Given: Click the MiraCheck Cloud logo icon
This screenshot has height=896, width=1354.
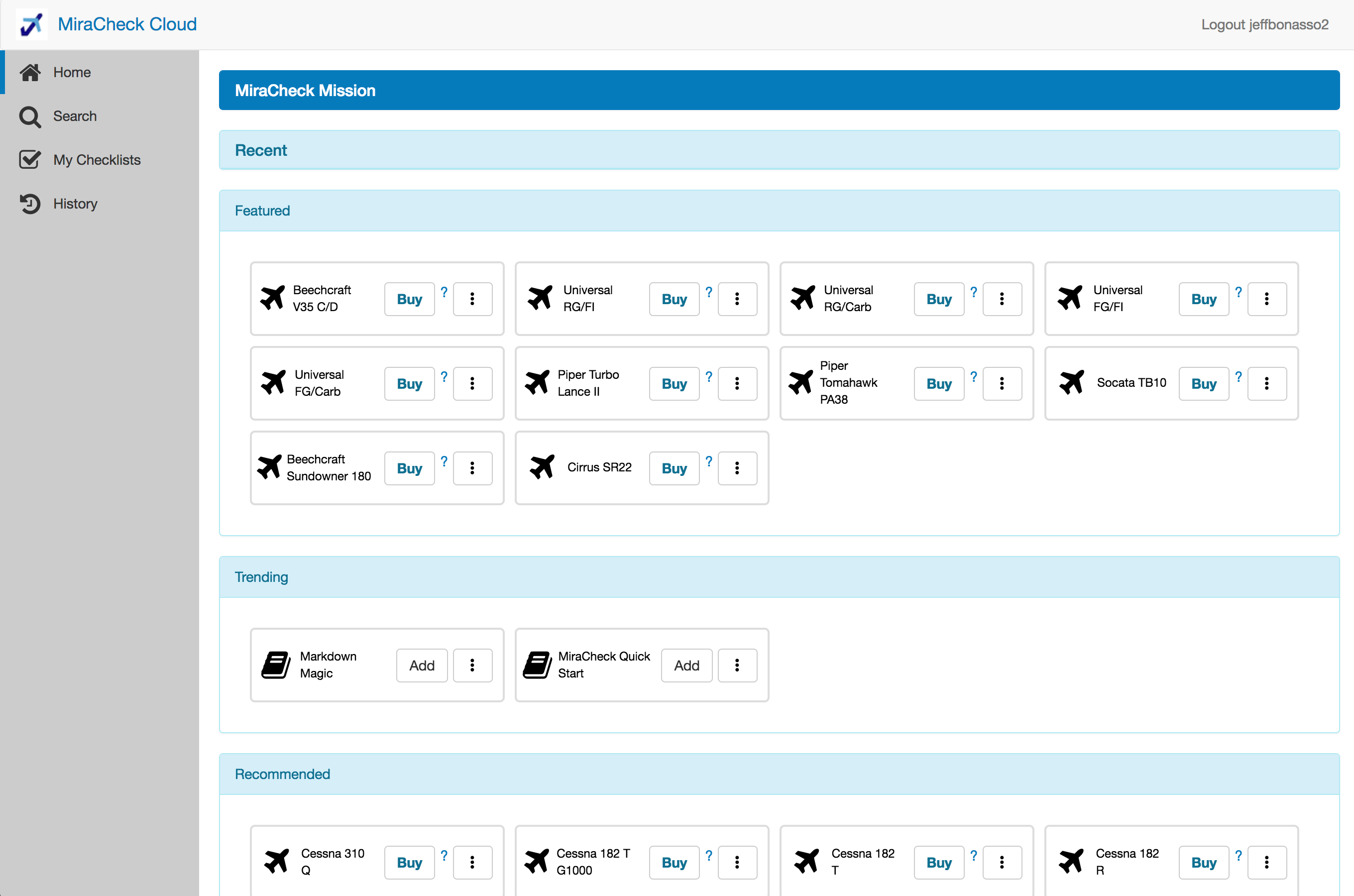Looking at the screenshot, I should click(x=31, y=24).
